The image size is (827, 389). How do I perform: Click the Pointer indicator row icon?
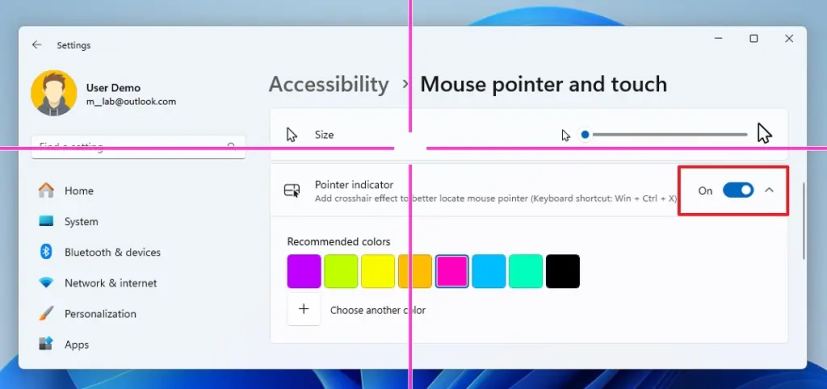click(x=292, y=190)
